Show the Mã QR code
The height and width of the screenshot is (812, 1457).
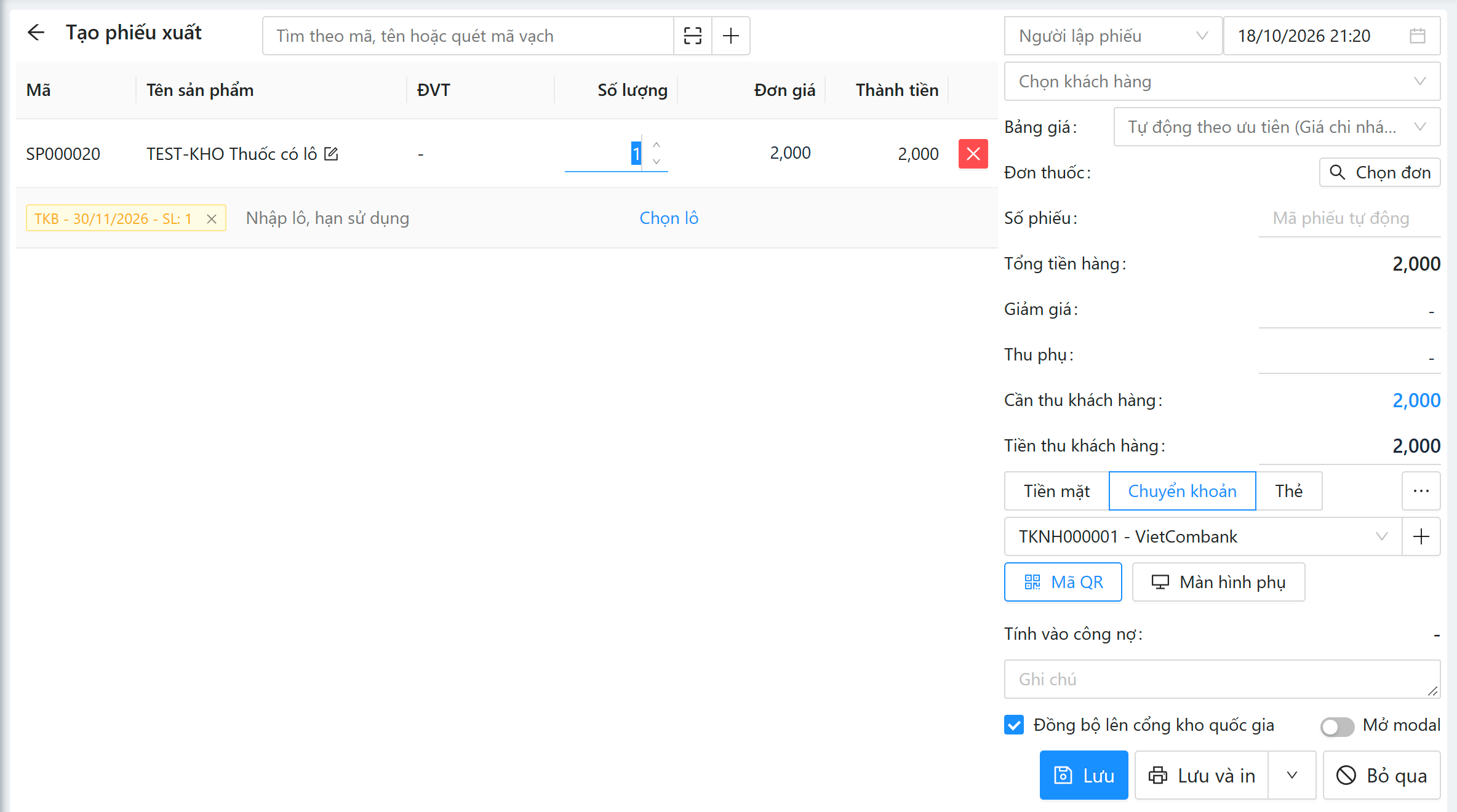1063,582
